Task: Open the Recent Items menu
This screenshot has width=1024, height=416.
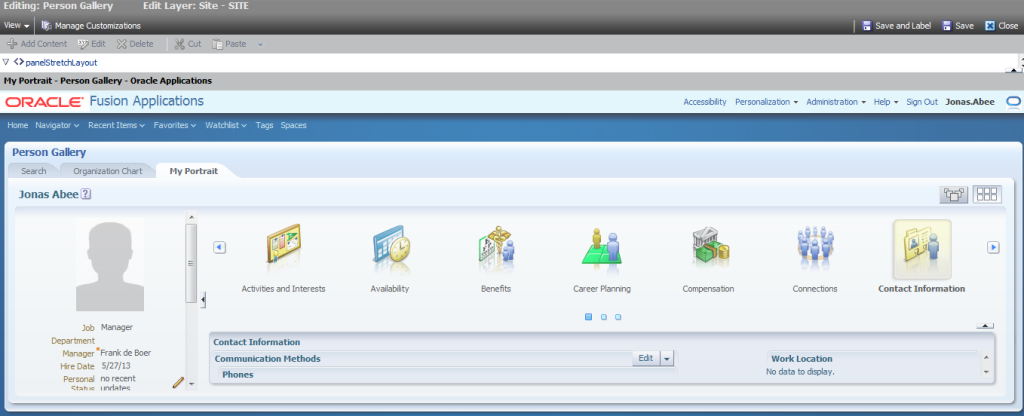Action: pyautogui.click(x=116, y=125)
